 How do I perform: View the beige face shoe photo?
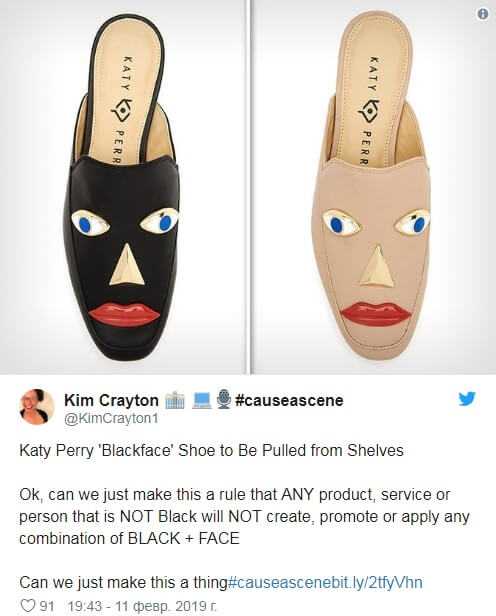pos(373,187)
